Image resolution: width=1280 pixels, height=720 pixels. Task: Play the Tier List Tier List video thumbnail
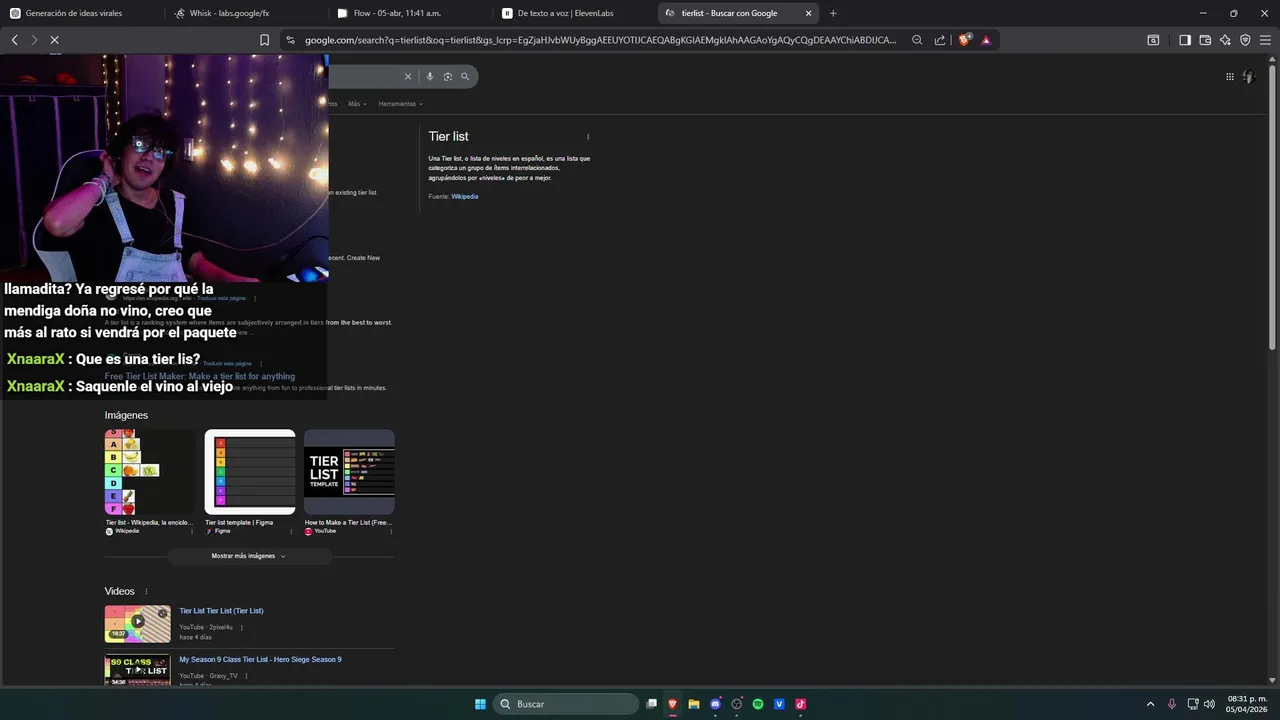click(x=138, y=624)
